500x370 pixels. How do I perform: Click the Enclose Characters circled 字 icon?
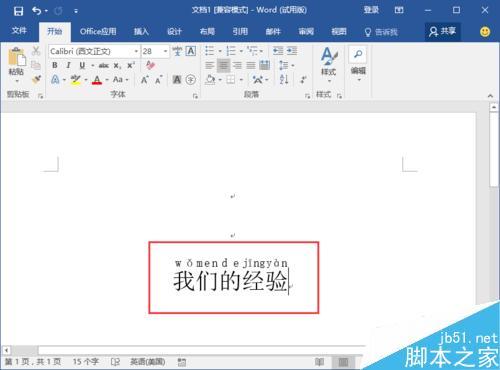point(191,80)
